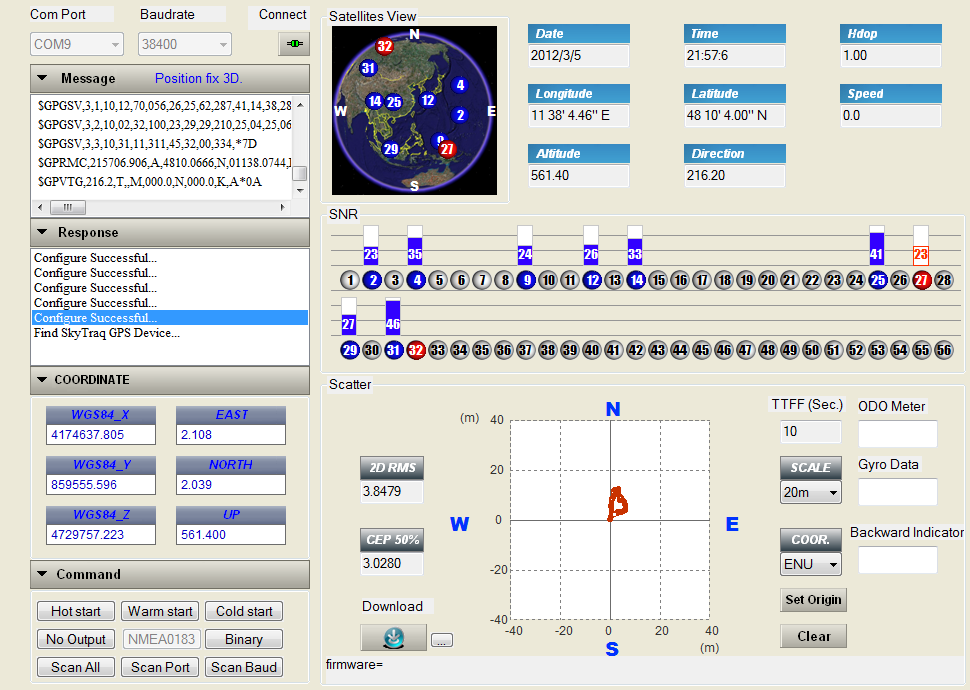Click the Scan Baud button
Viewport: 970px width, 690px height.
tap(244, 667)
